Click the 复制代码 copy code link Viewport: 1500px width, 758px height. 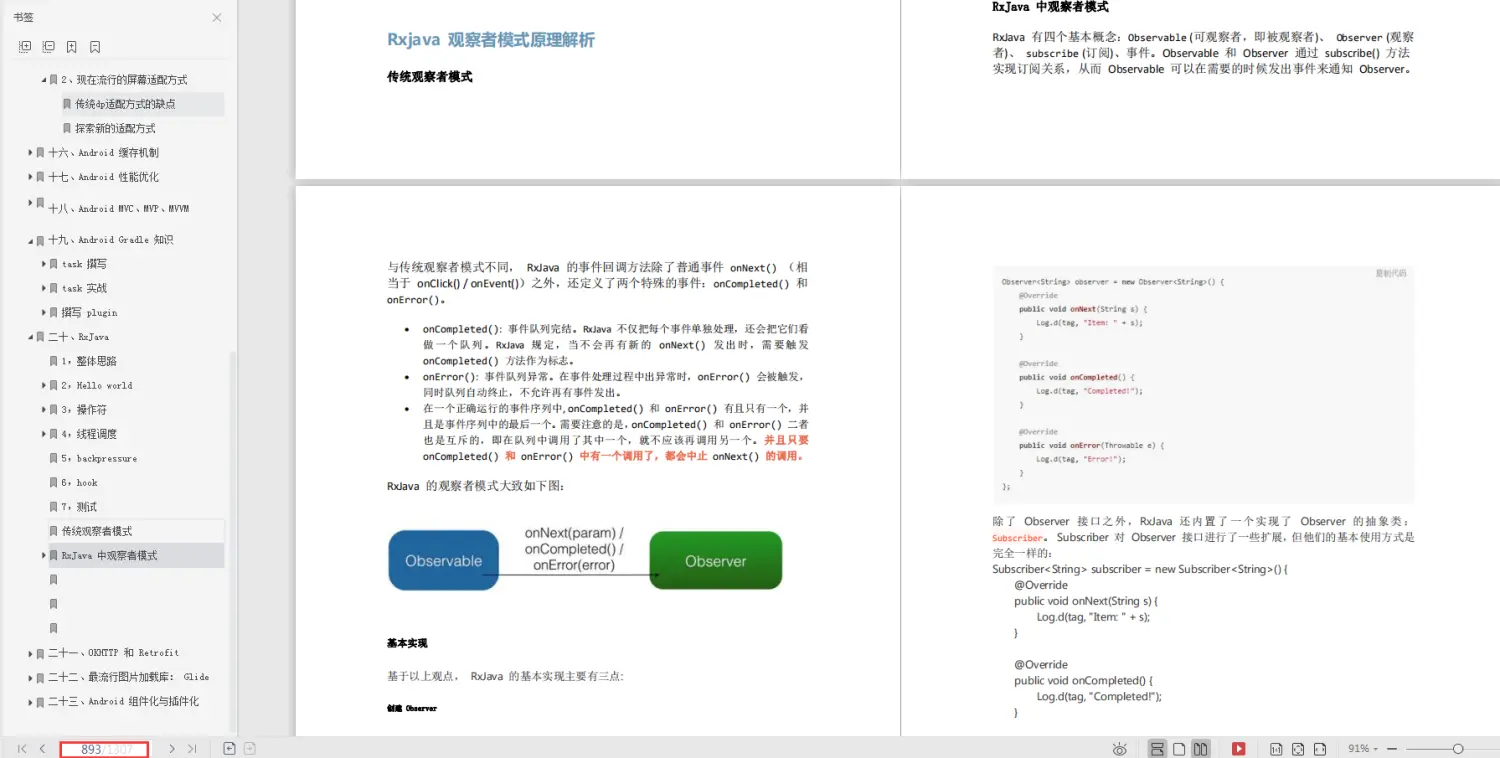click(1390, 273)
